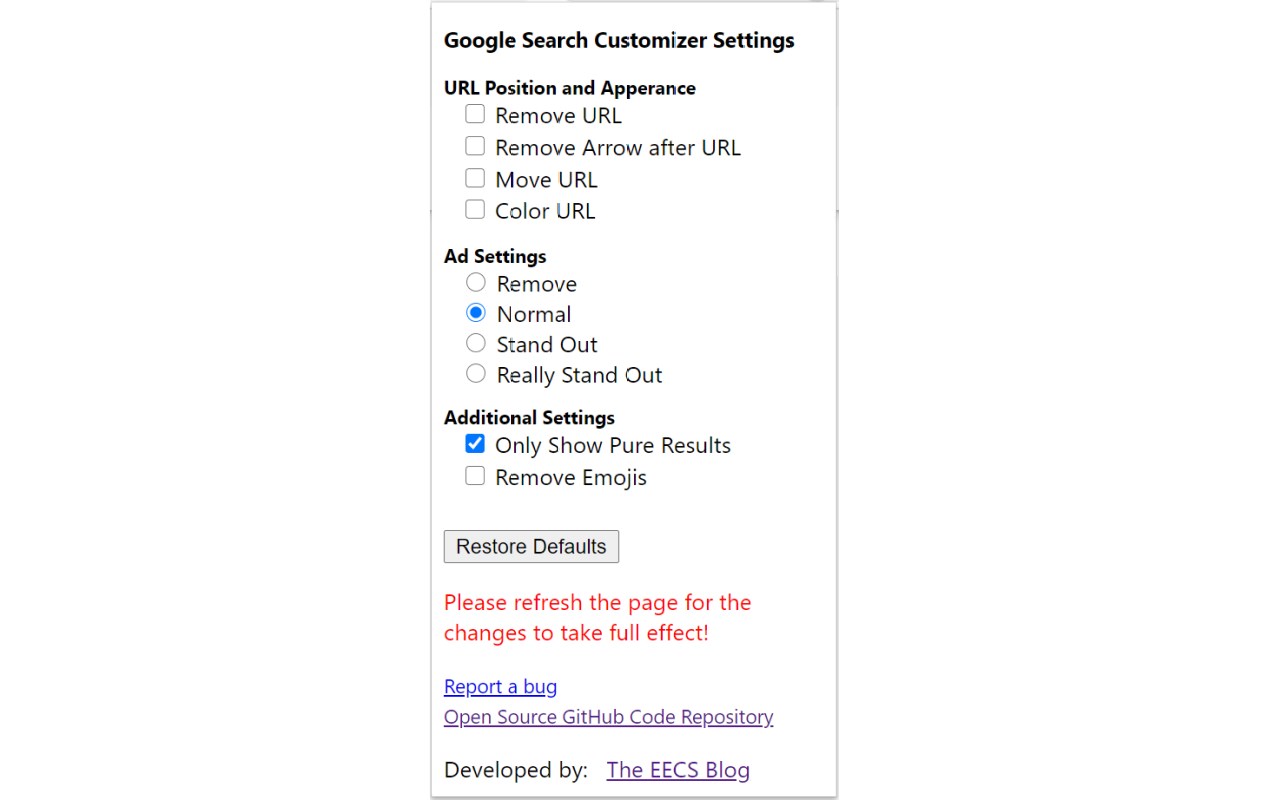Click the "Remove Emojis" label text
Viewport: 1280px width, 800px height.
[x=570, y=478]
